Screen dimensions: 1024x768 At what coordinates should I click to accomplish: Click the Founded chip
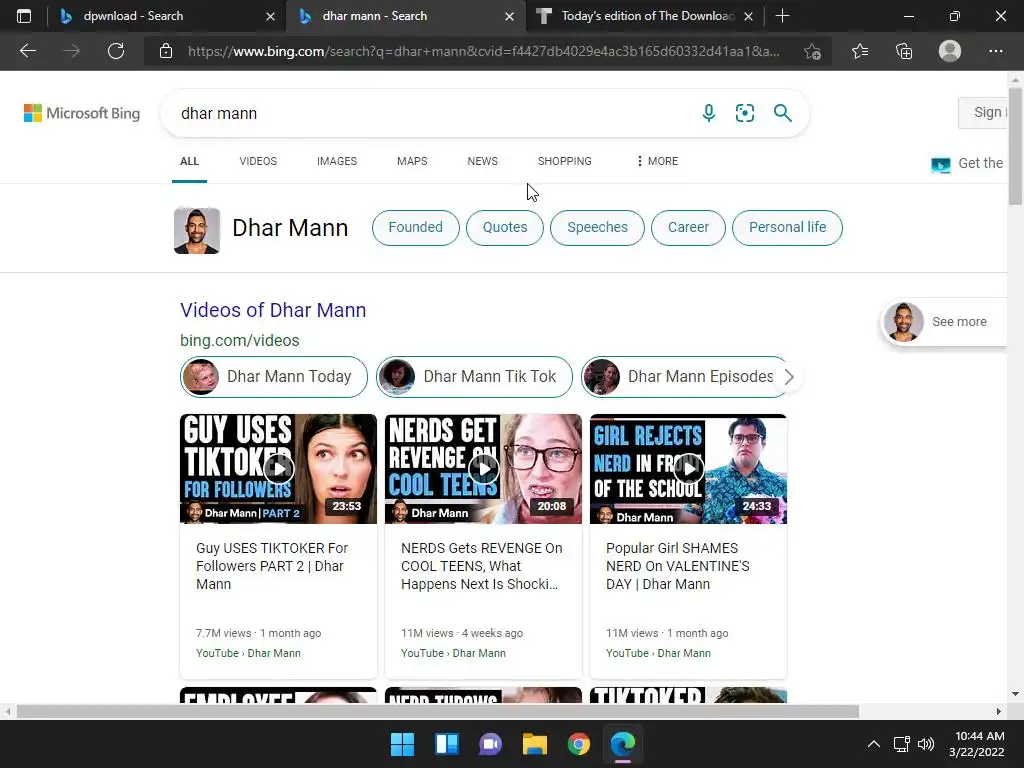(x=415, y=227)
